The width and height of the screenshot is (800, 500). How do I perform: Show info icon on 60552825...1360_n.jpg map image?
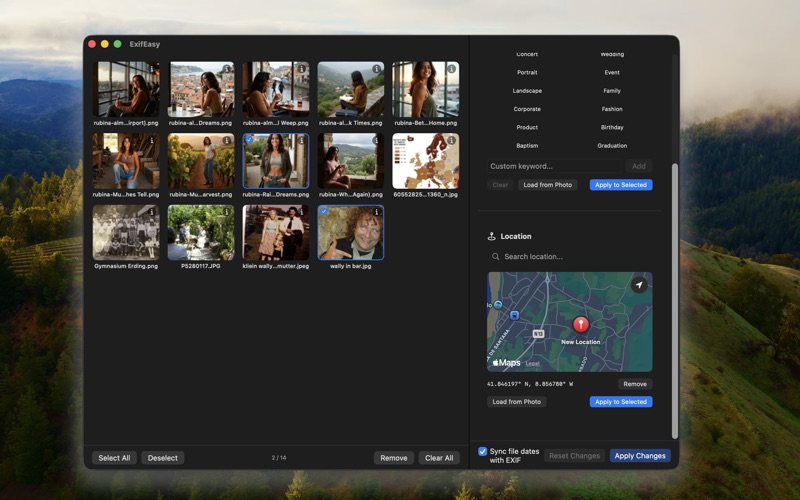(x=452, y=140)
